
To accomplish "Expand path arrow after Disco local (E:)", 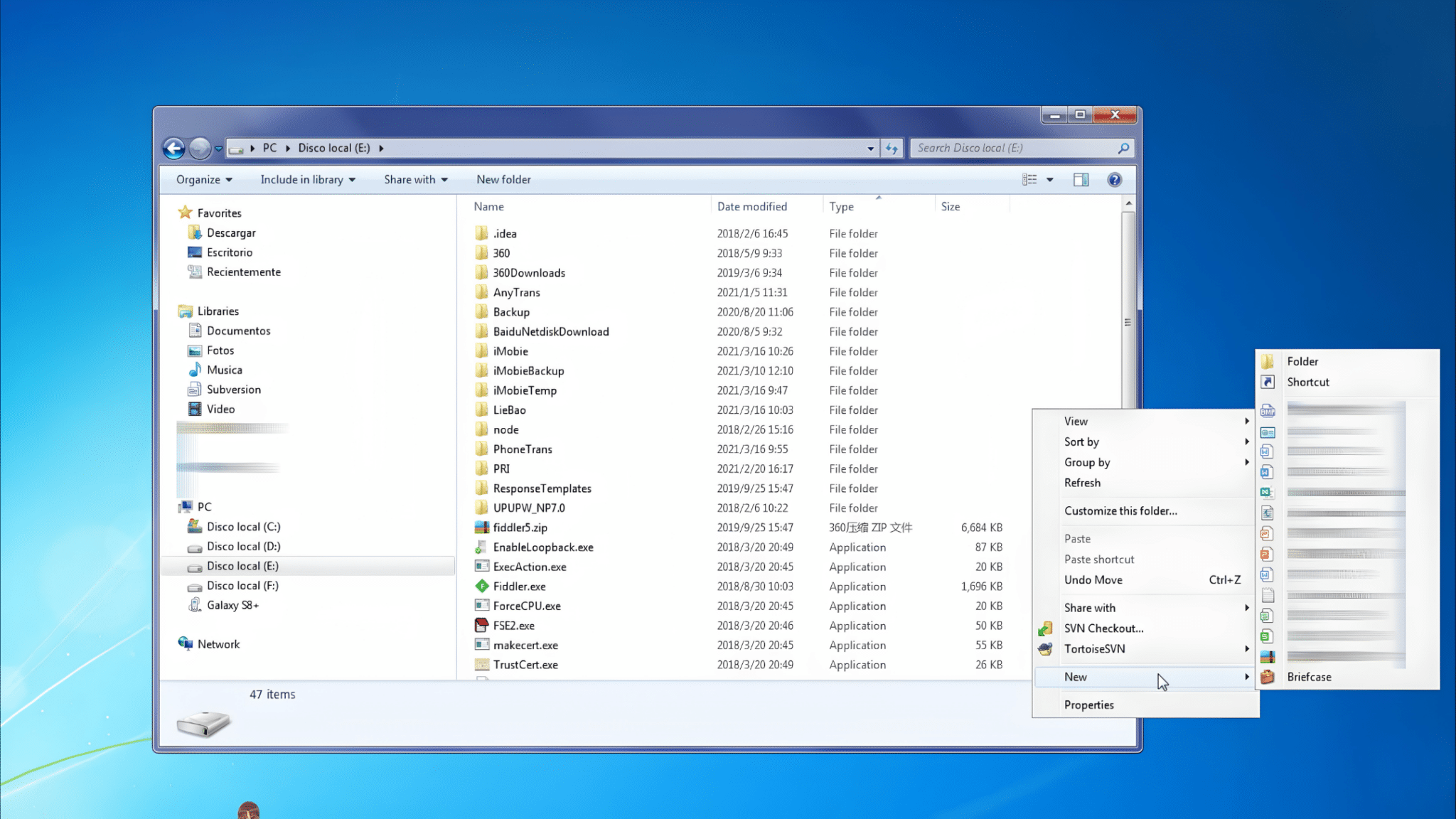I will pyautogui.click(x=381, y=148).
